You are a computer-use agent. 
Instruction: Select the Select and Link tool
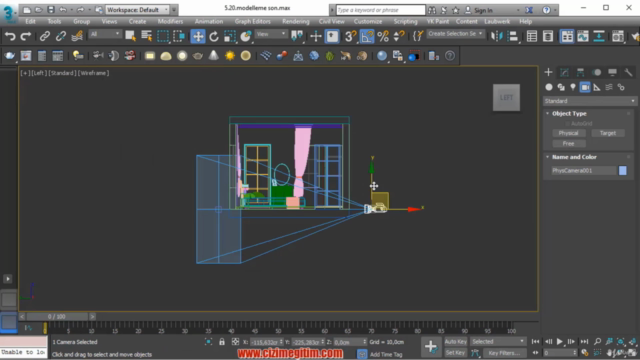coord(45,36)
